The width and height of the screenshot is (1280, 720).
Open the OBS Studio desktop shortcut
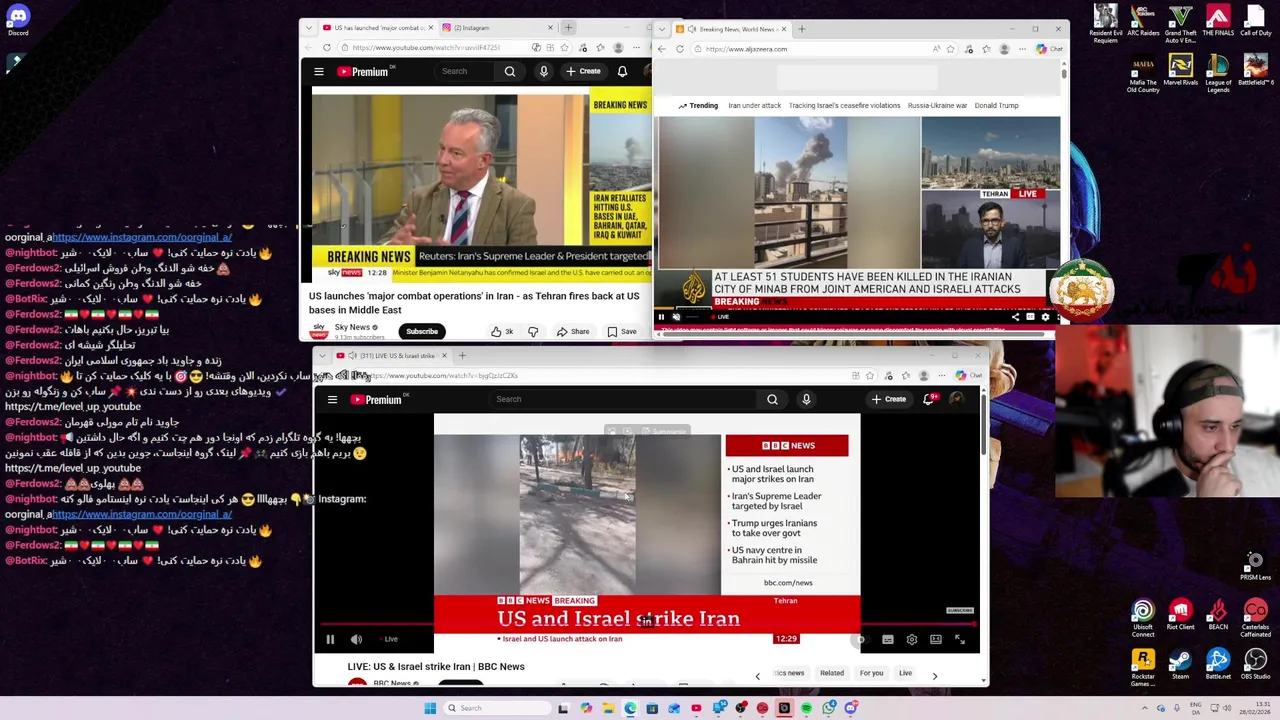(x=1255, y=665)
